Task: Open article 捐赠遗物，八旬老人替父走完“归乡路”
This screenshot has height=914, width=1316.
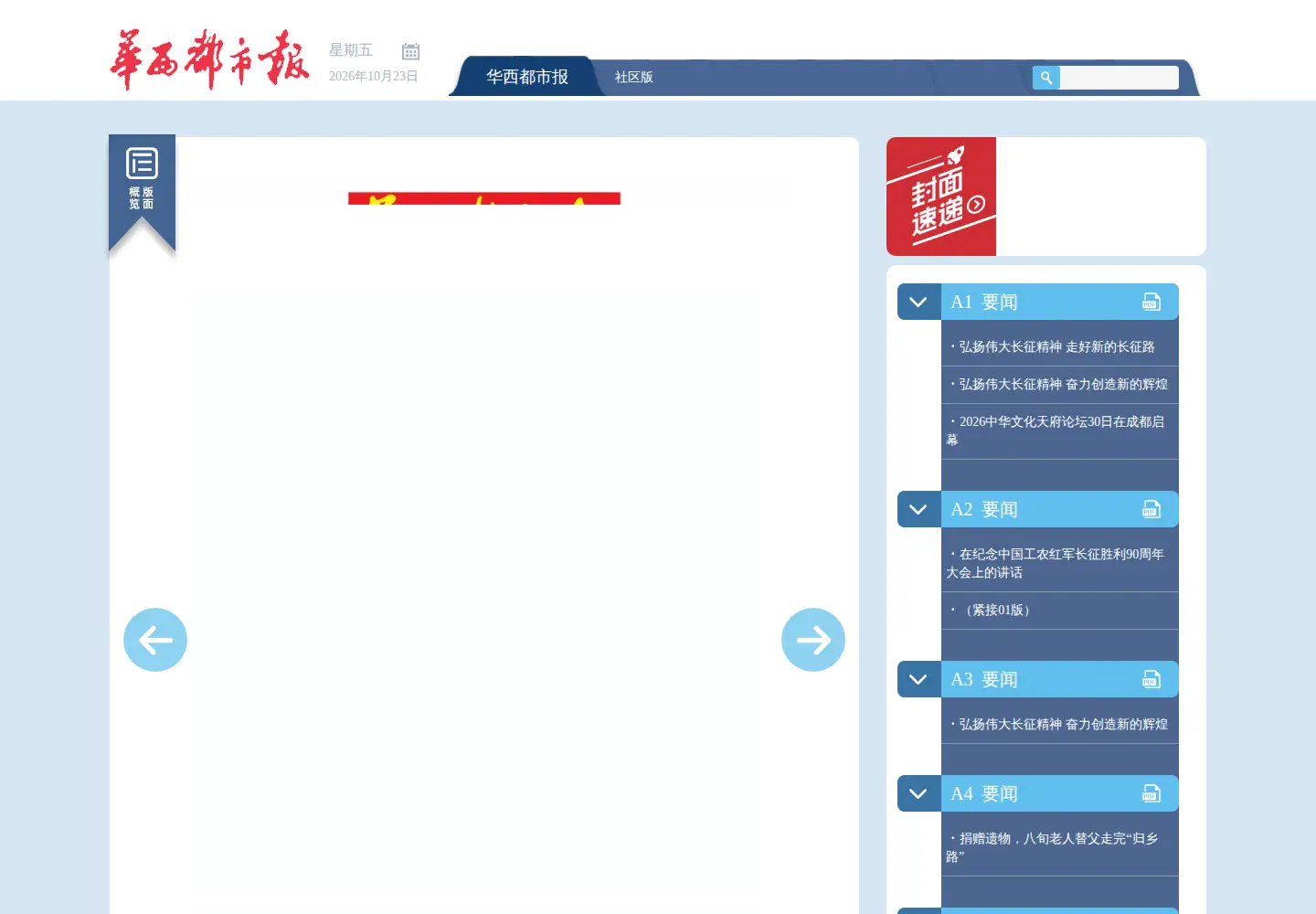Action: click(1053, 847)
